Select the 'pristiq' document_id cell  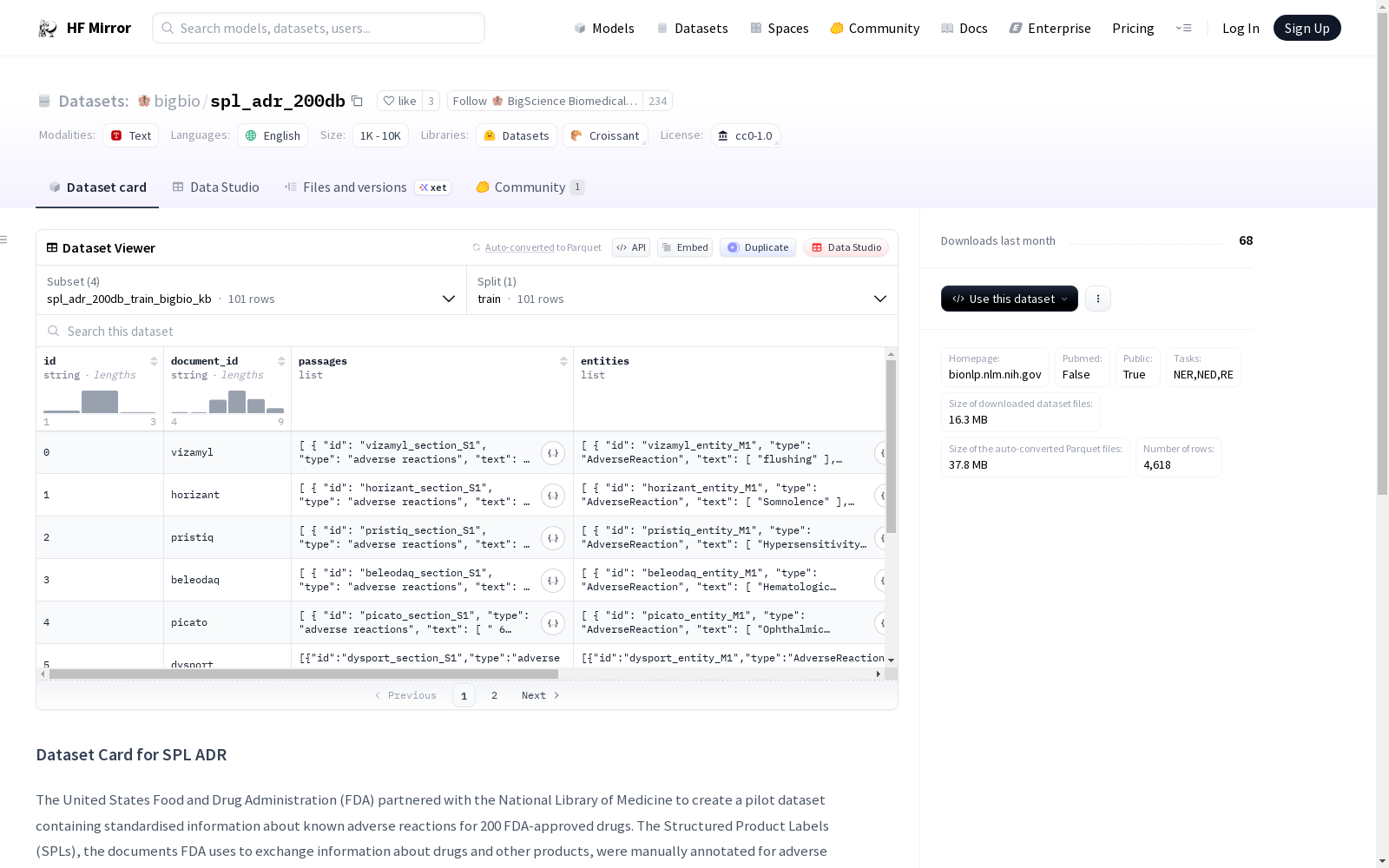tap(227, 537)
